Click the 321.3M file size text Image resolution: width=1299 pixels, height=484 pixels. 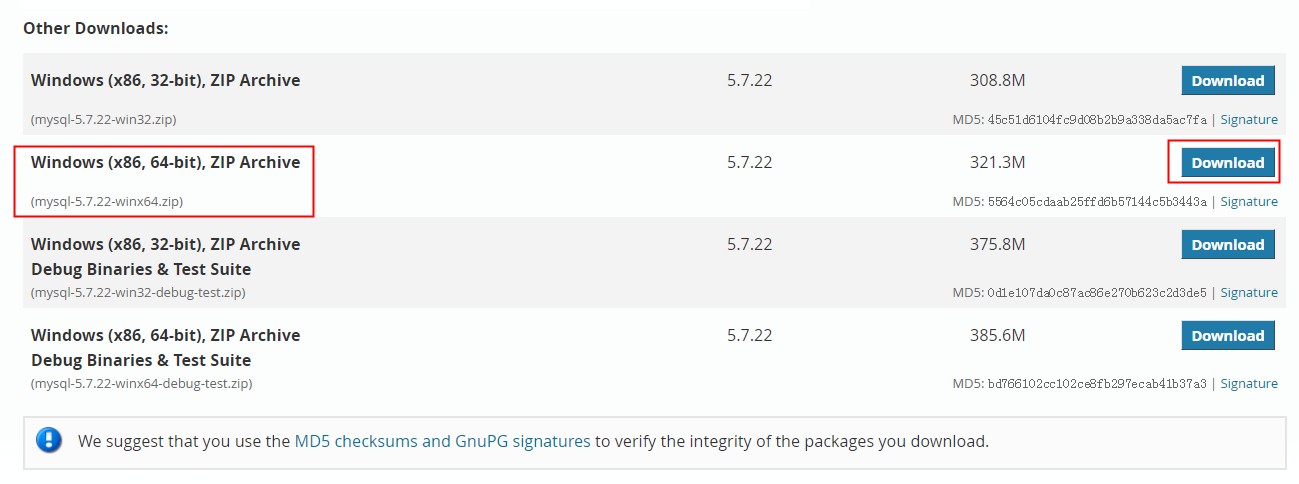click(997, 162)
